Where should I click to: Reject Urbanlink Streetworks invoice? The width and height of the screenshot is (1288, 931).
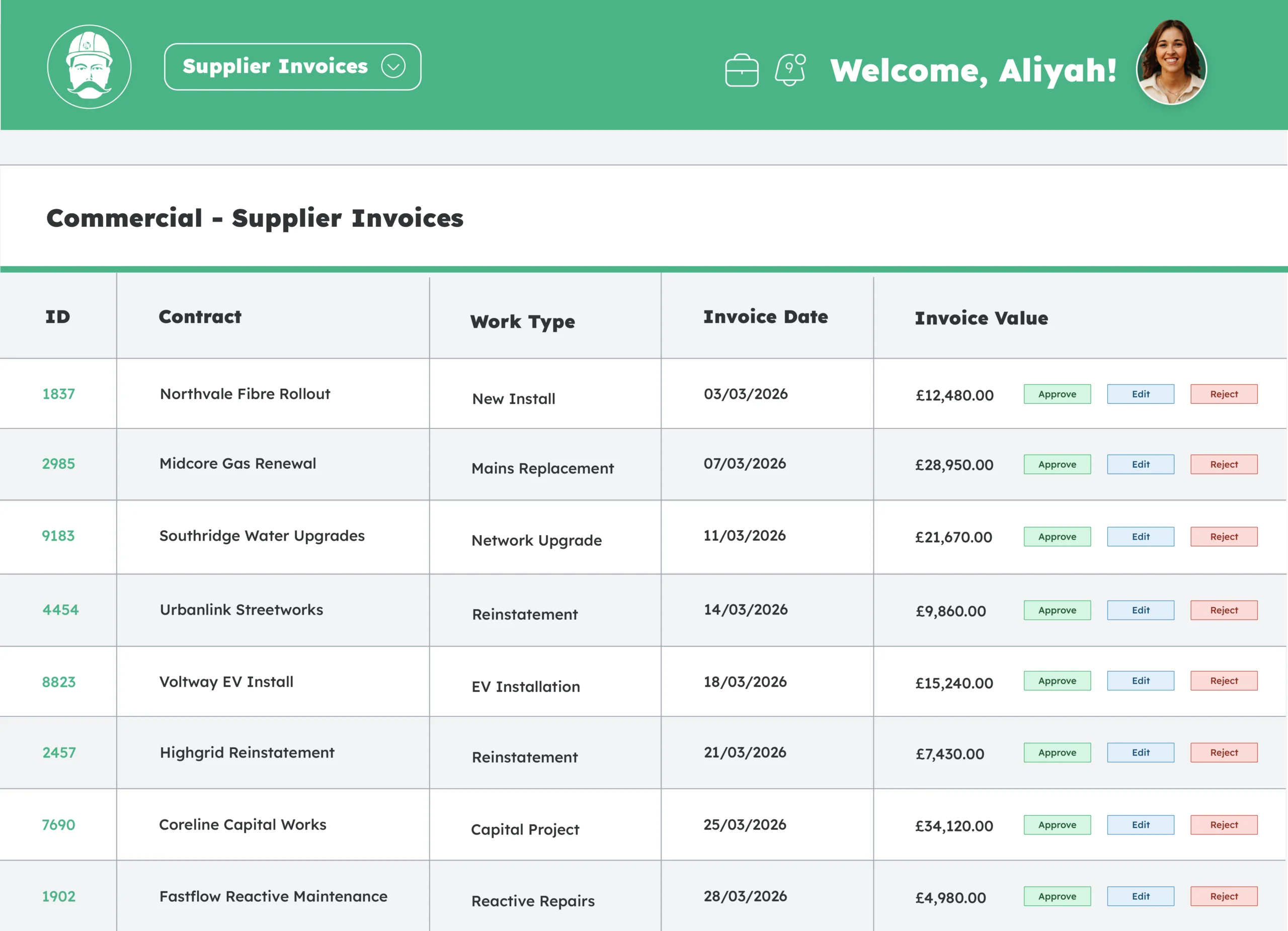point(1224,610)
